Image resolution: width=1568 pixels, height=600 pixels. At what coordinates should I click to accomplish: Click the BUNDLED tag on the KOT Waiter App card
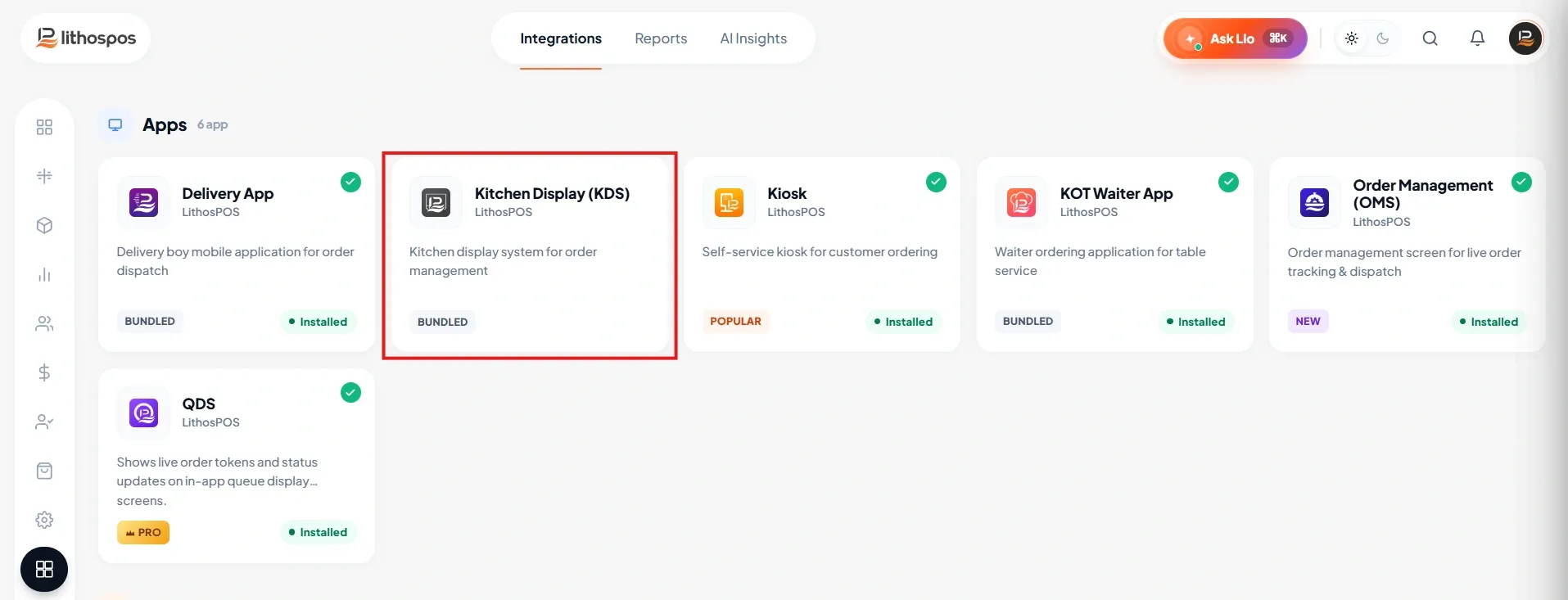pyautogui.click(x=1028, y=321)
